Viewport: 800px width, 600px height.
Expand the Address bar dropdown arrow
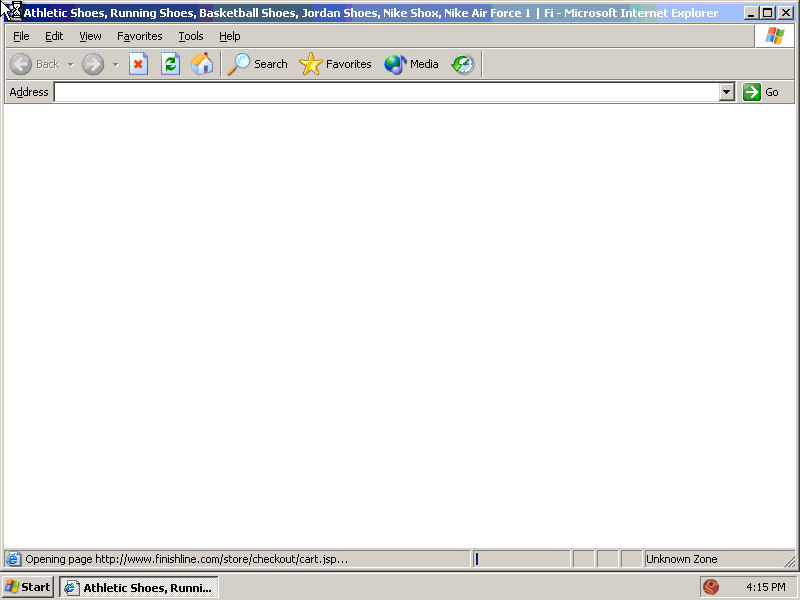click(727, 92)
